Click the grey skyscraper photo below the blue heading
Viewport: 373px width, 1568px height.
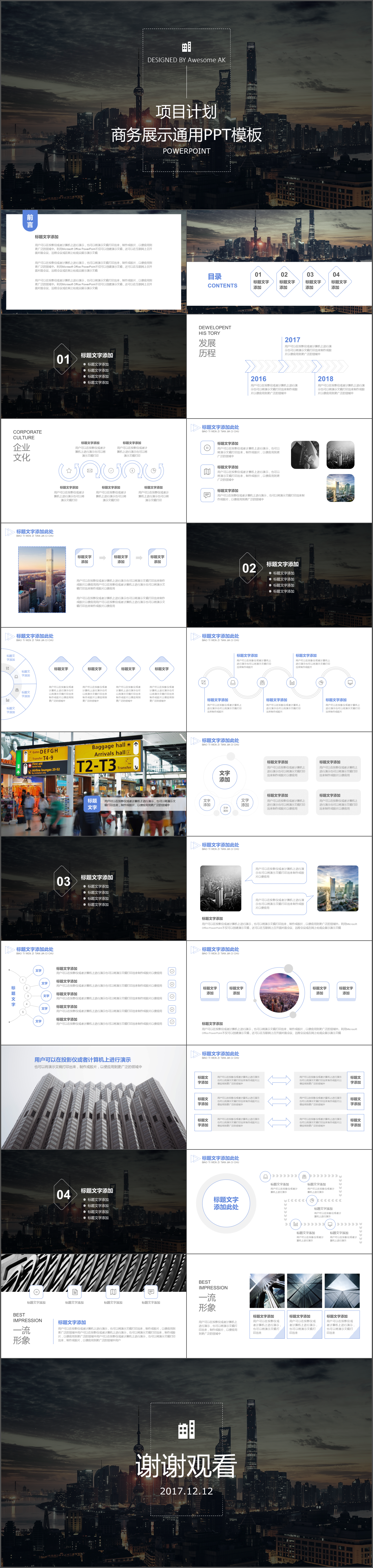click(x=93, y=1108)
